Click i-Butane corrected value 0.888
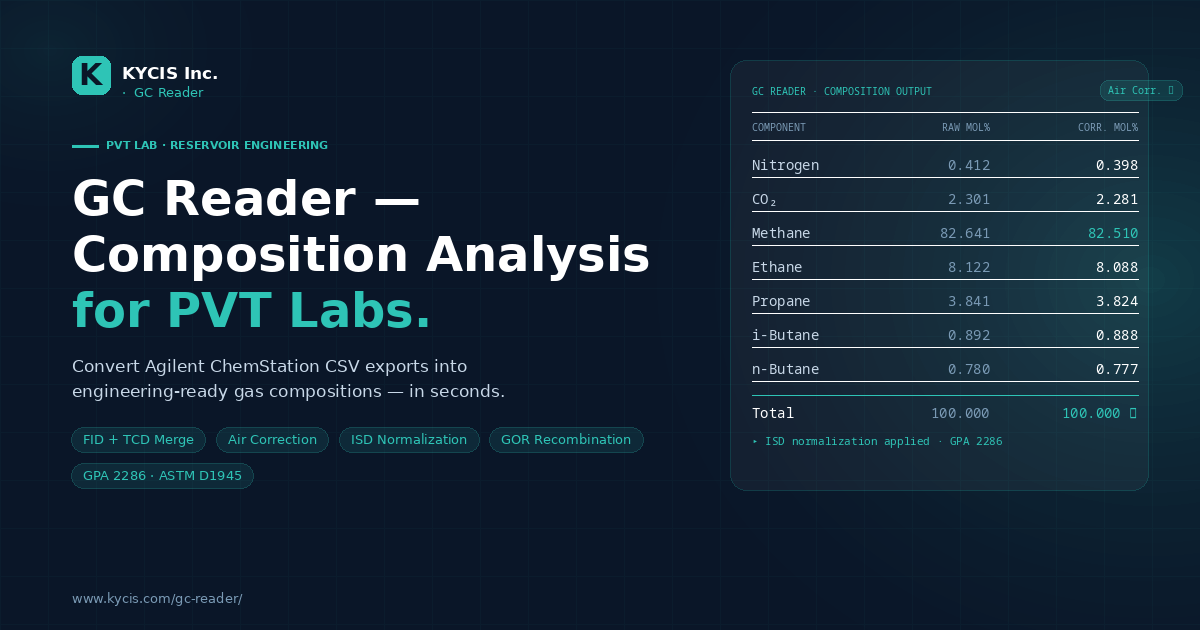1200x630 pixels. click(1117, 335)
